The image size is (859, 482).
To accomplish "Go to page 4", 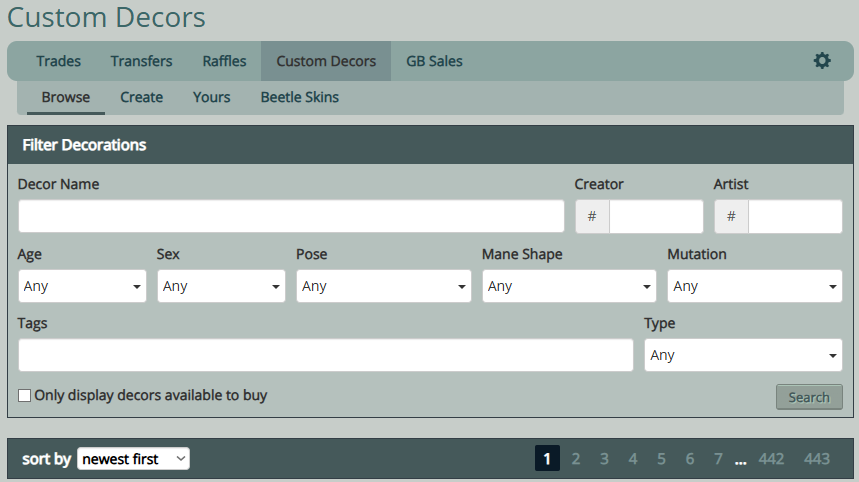I will (633, 458).
